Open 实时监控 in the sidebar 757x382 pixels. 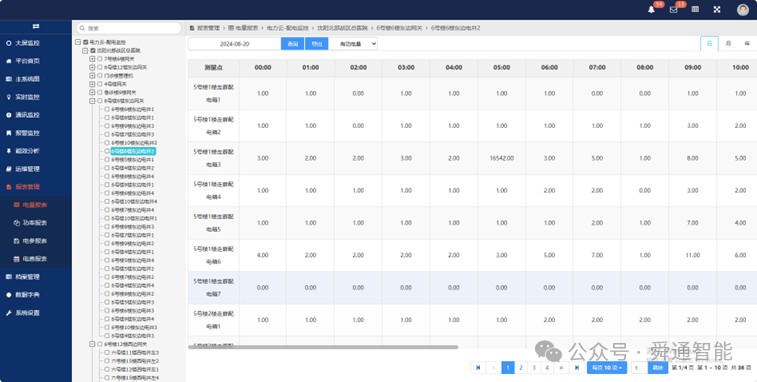click(28, 97)
